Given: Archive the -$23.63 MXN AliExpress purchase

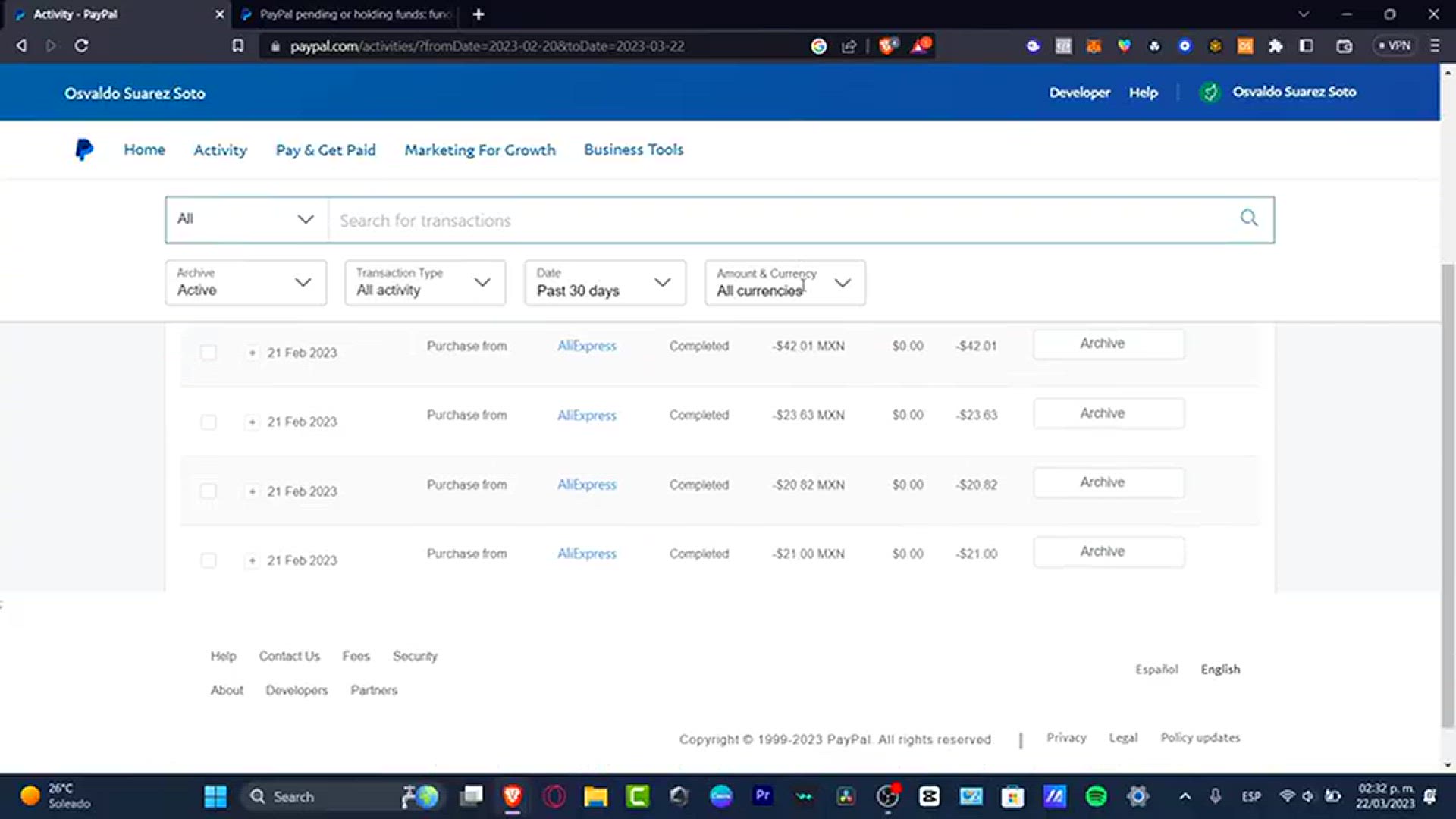Looking at the screenshot, I should [1109, 413].
